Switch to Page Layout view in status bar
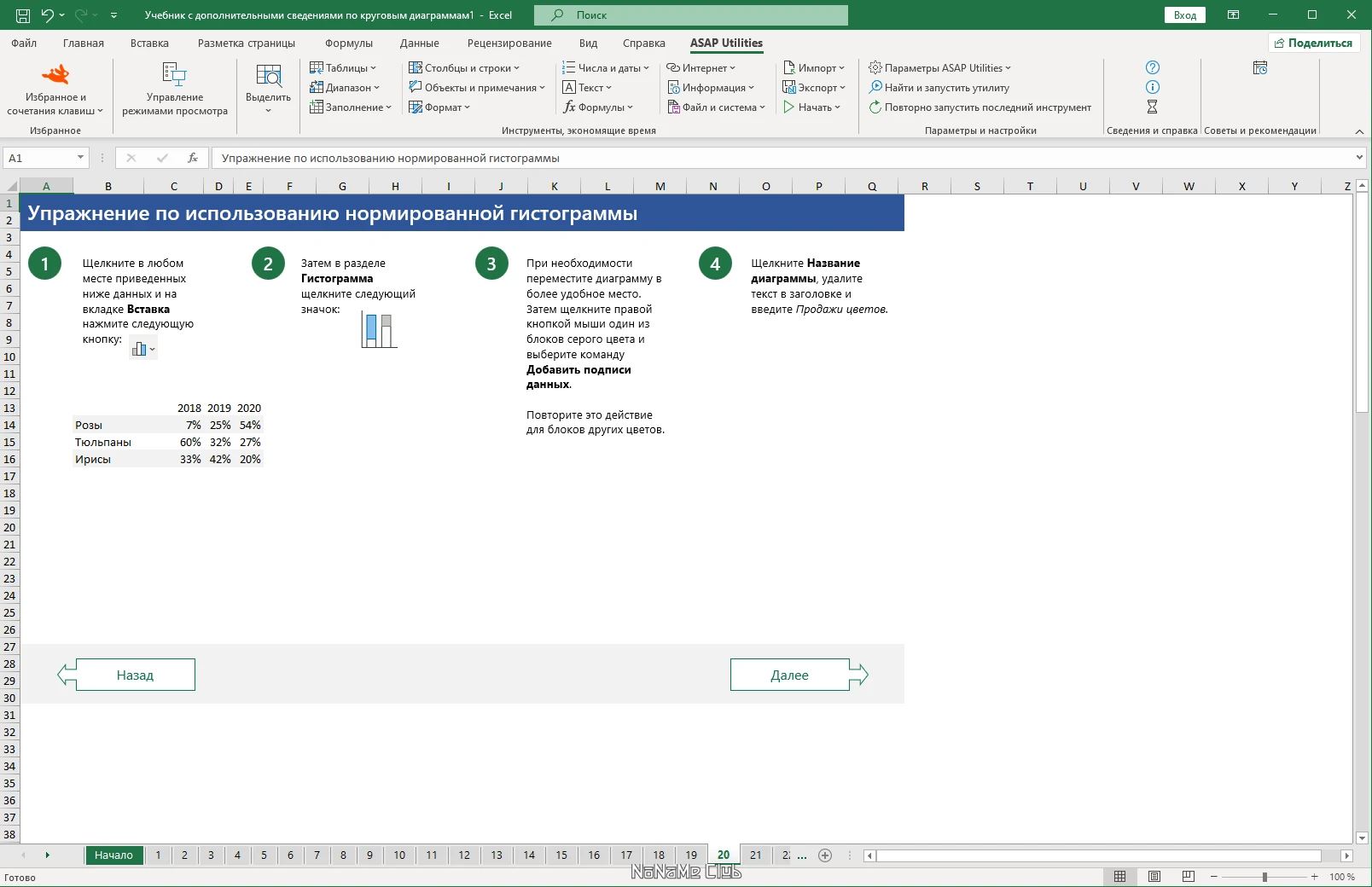This screenshot has width=1372, height=887. tap(1154, 877)
